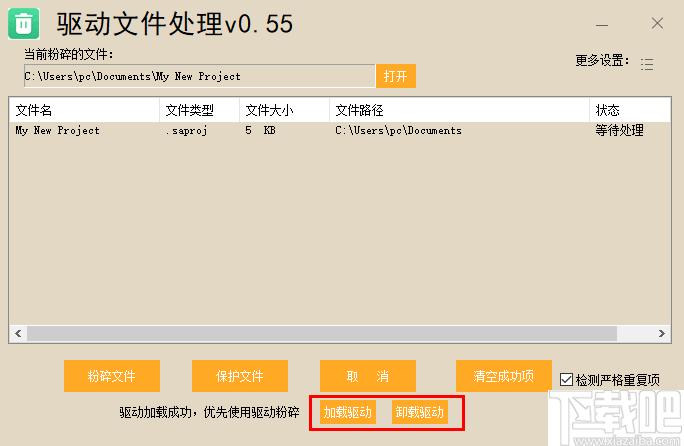Screen dimensions: 684x446
Task: Click the 打开 button to browse files
Action: (396, 76)
